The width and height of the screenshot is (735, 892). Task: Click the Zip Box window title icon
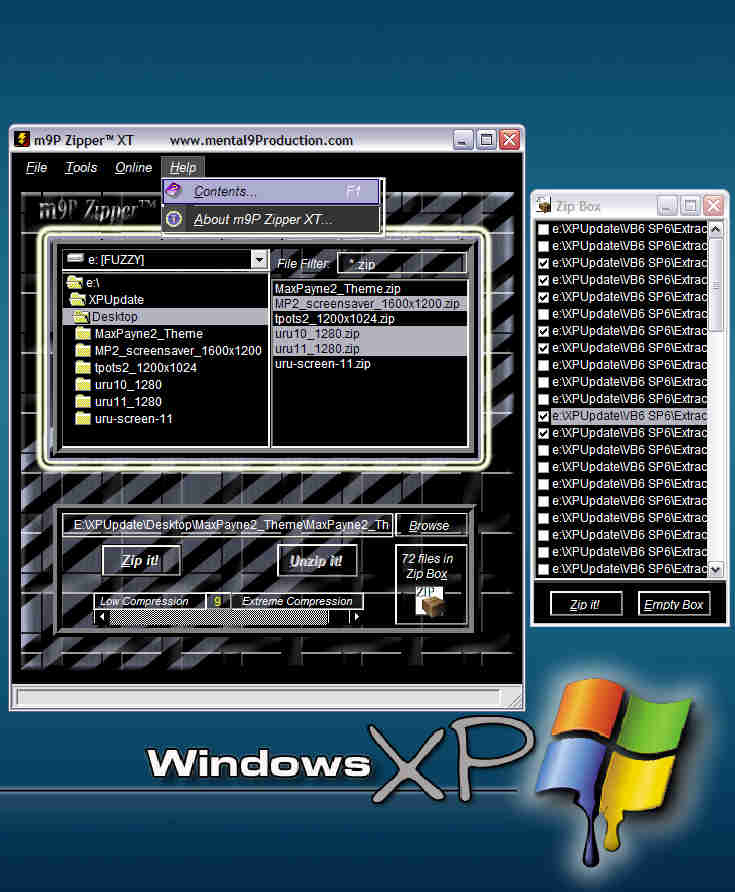coord(544,205)
